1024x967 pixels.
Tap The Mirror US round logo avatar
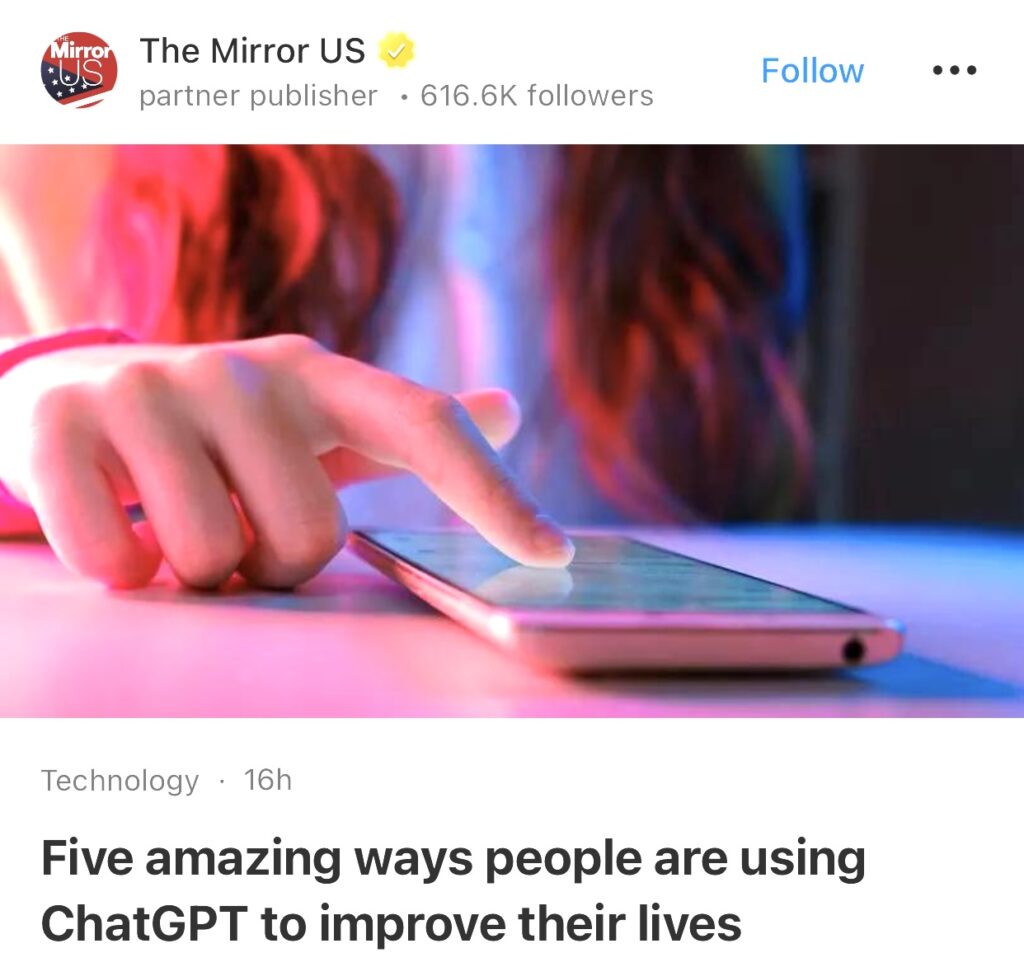pos(79,70)
